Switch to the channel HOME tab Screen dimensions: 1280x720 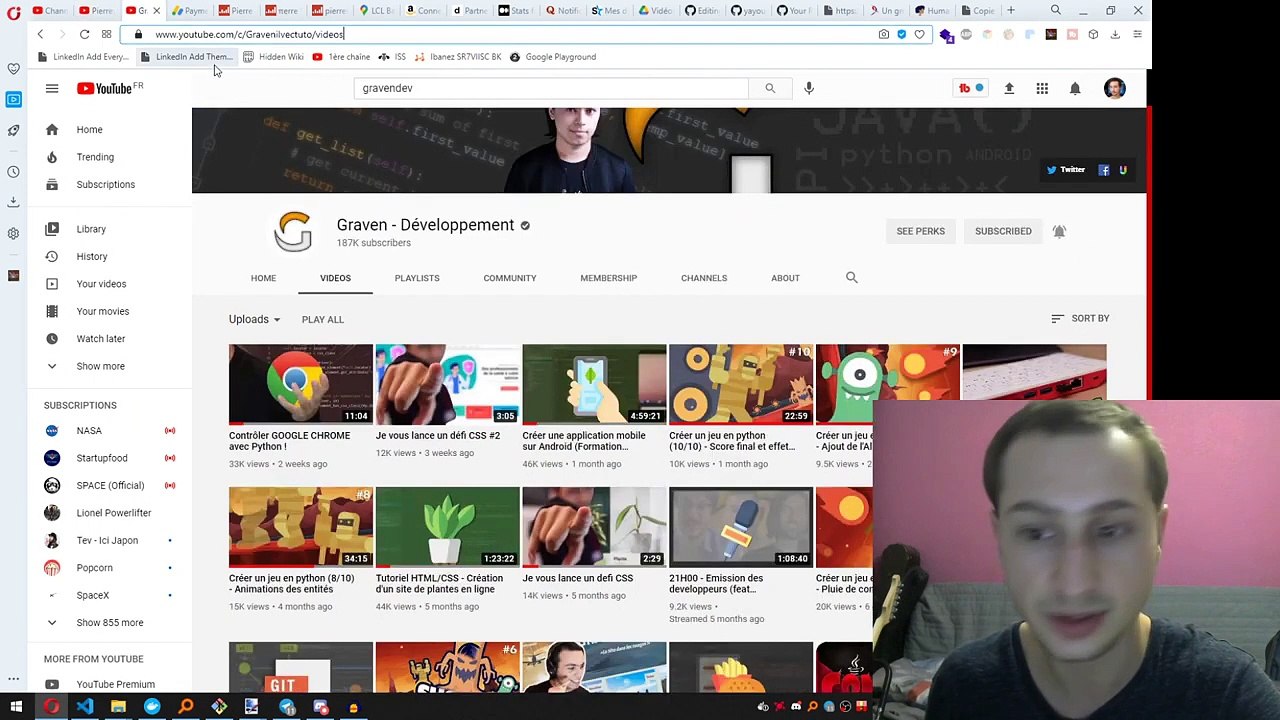click(263, 278)
